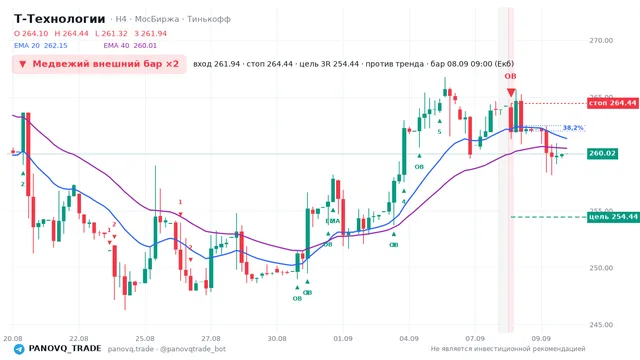
Task: Click the PANOVQ_TRADE brand name
Action: coord(65,349)
